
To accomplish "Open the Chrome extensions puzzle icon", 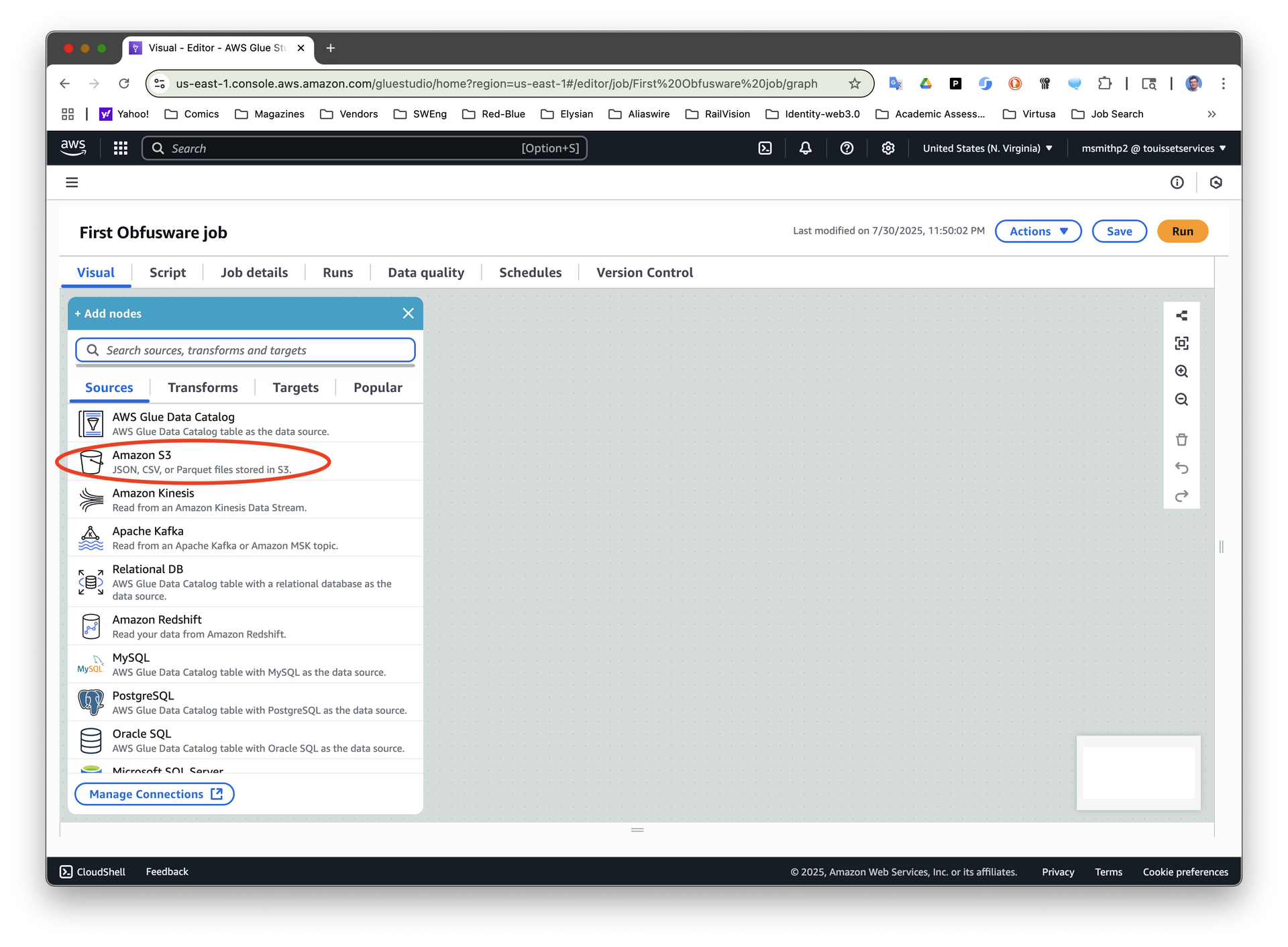I will (1104, 83).
